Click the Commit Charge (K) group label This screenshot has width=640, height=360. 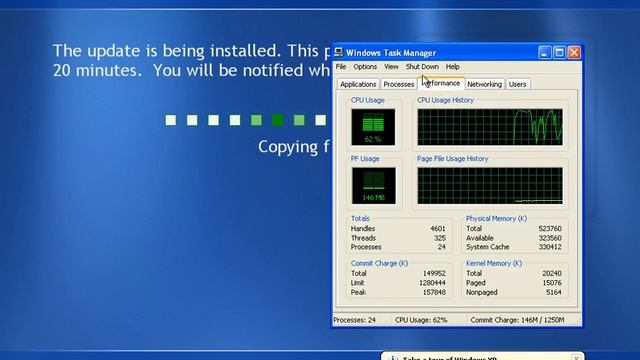[379, 263]
